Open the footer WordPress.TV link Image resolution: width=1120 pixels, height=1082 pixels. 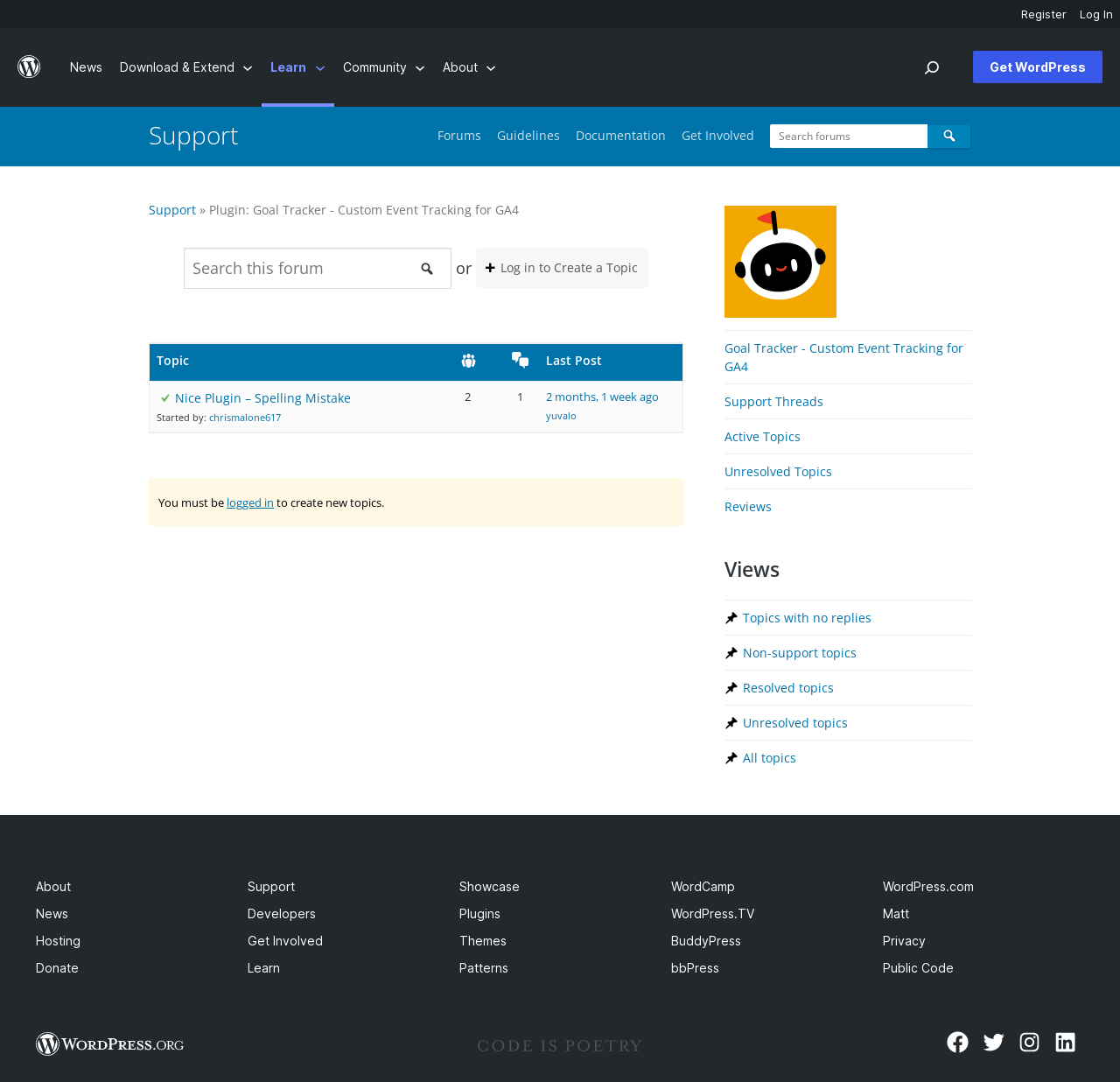tap(713, 914)
